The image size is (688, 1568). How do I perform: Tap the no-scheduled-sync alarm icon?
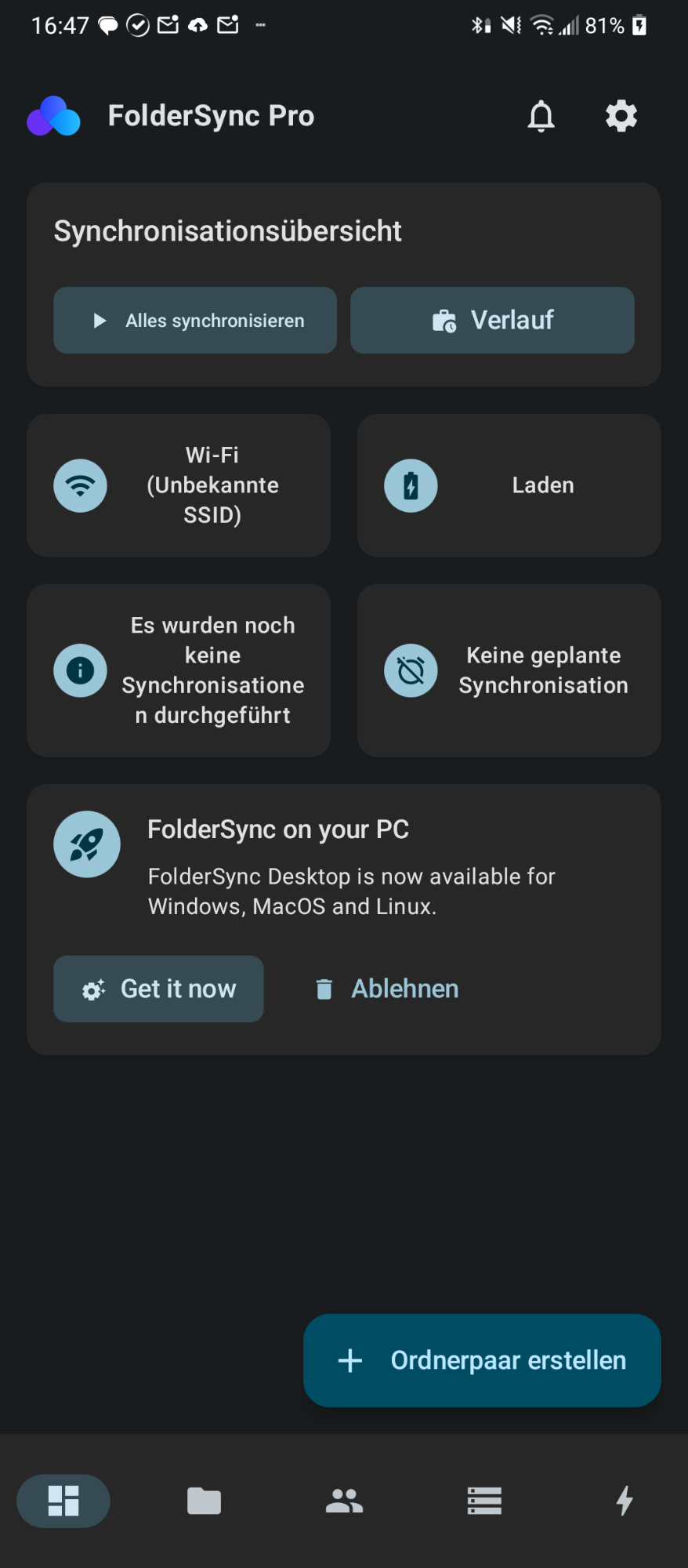click(411, 670)
